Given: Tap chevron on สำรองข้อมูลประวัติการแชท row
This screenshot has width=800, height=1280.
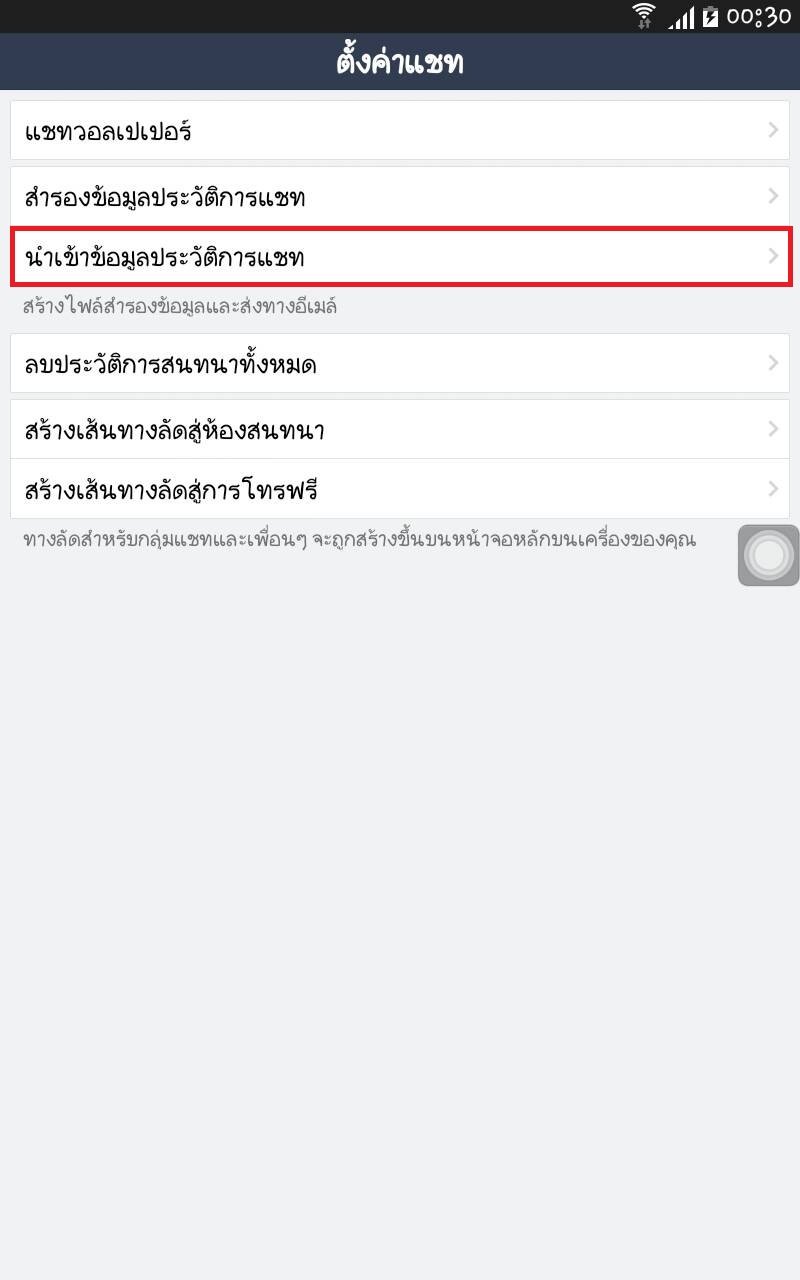Looking at the screenshot, I should click(773, 196).
